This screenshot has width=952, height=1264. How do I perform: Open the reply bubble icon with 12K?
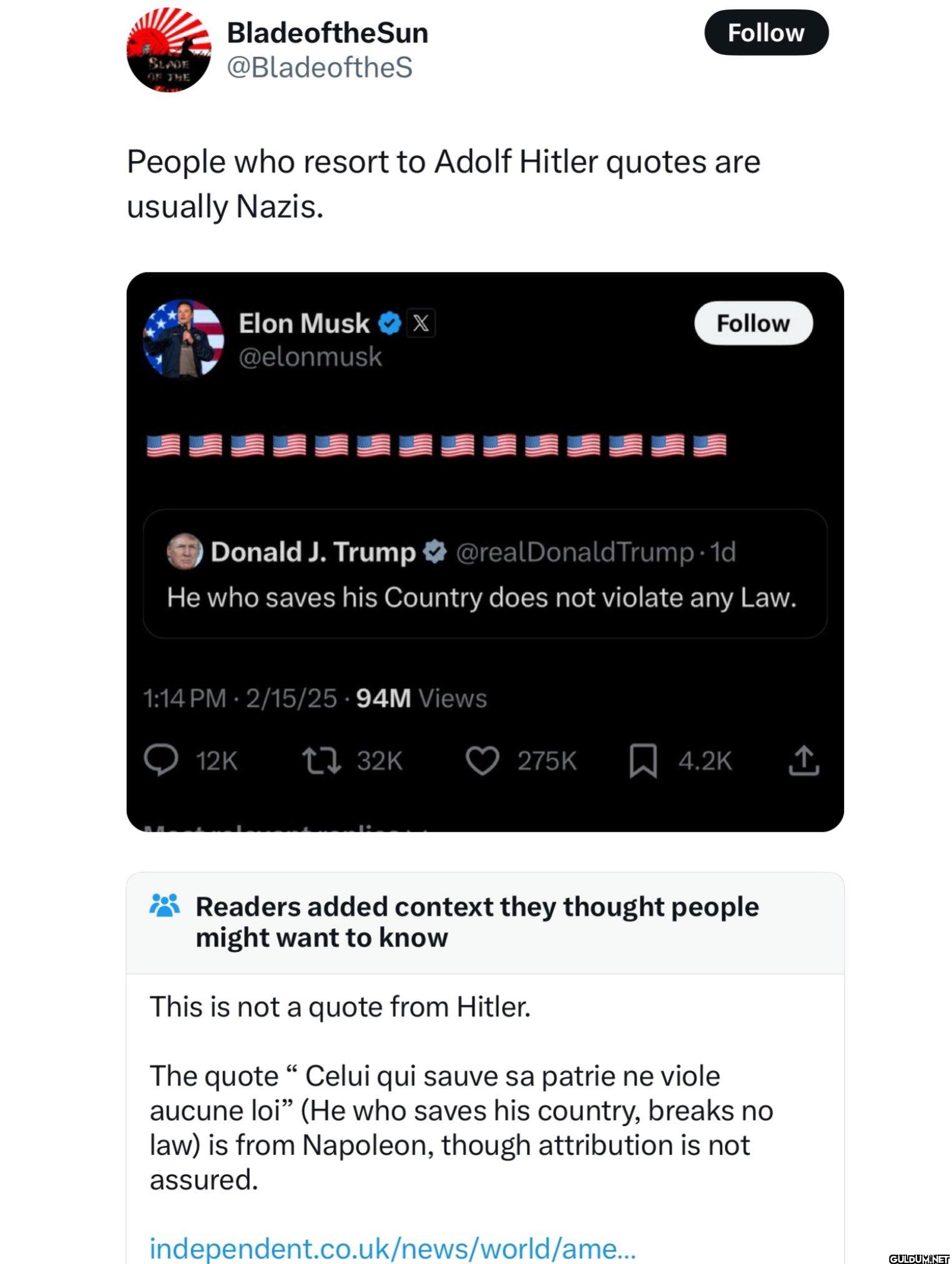click(x=161, y=761)
